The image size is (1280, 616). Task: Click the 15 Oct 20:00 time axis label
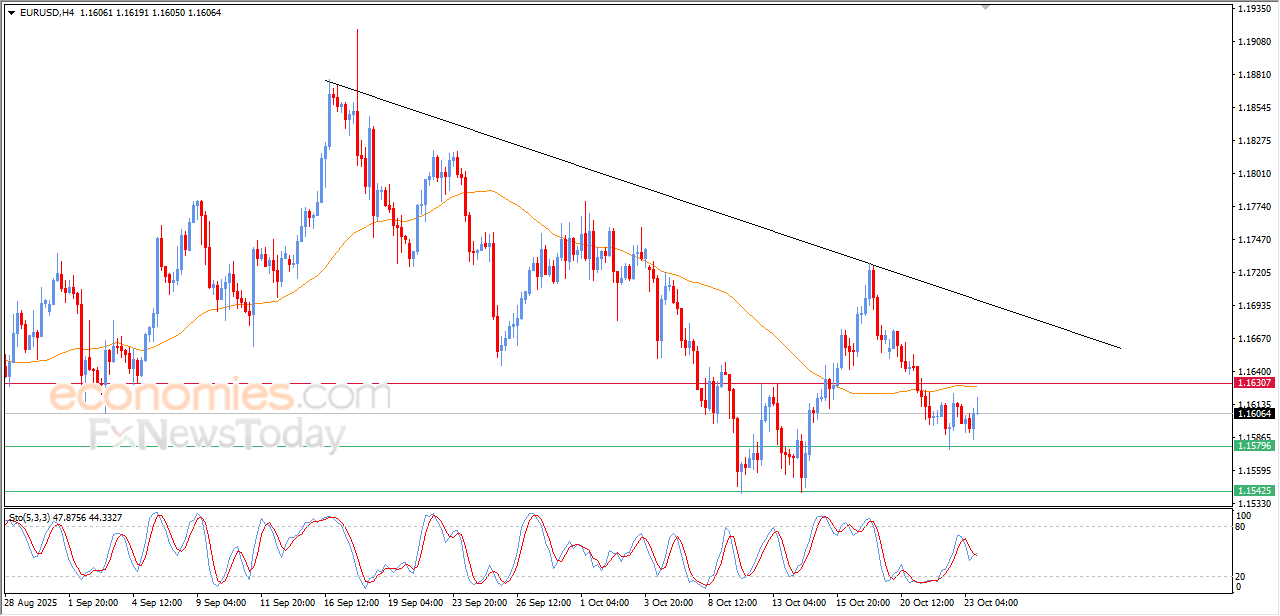[864, 603]
